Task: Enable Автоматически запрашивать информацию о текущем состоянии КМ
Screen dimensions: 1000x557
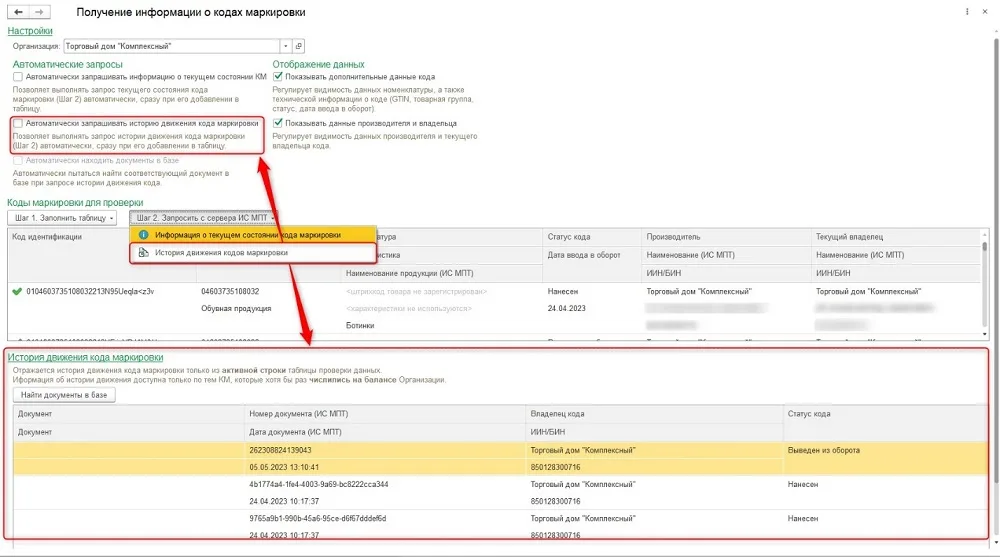Action: tap(18, 77)
